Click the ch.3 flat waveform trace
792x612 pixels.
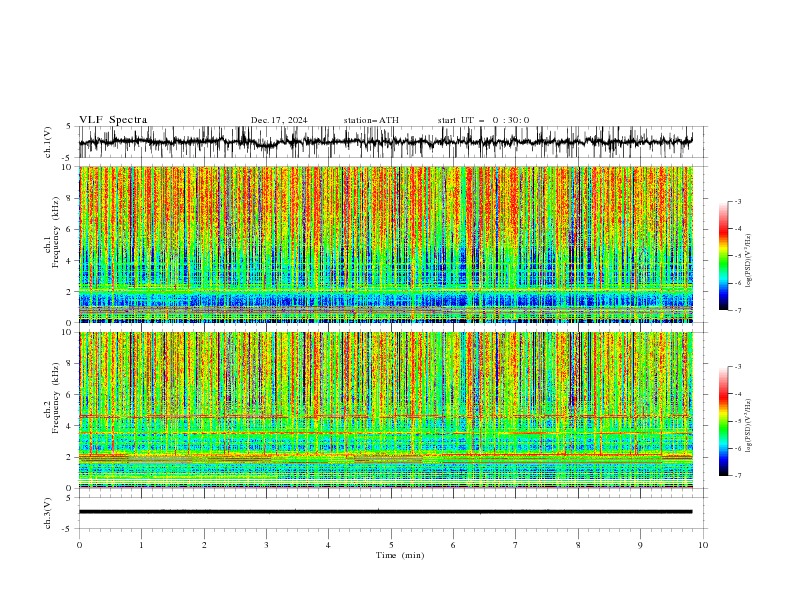(x=386, y=512)
